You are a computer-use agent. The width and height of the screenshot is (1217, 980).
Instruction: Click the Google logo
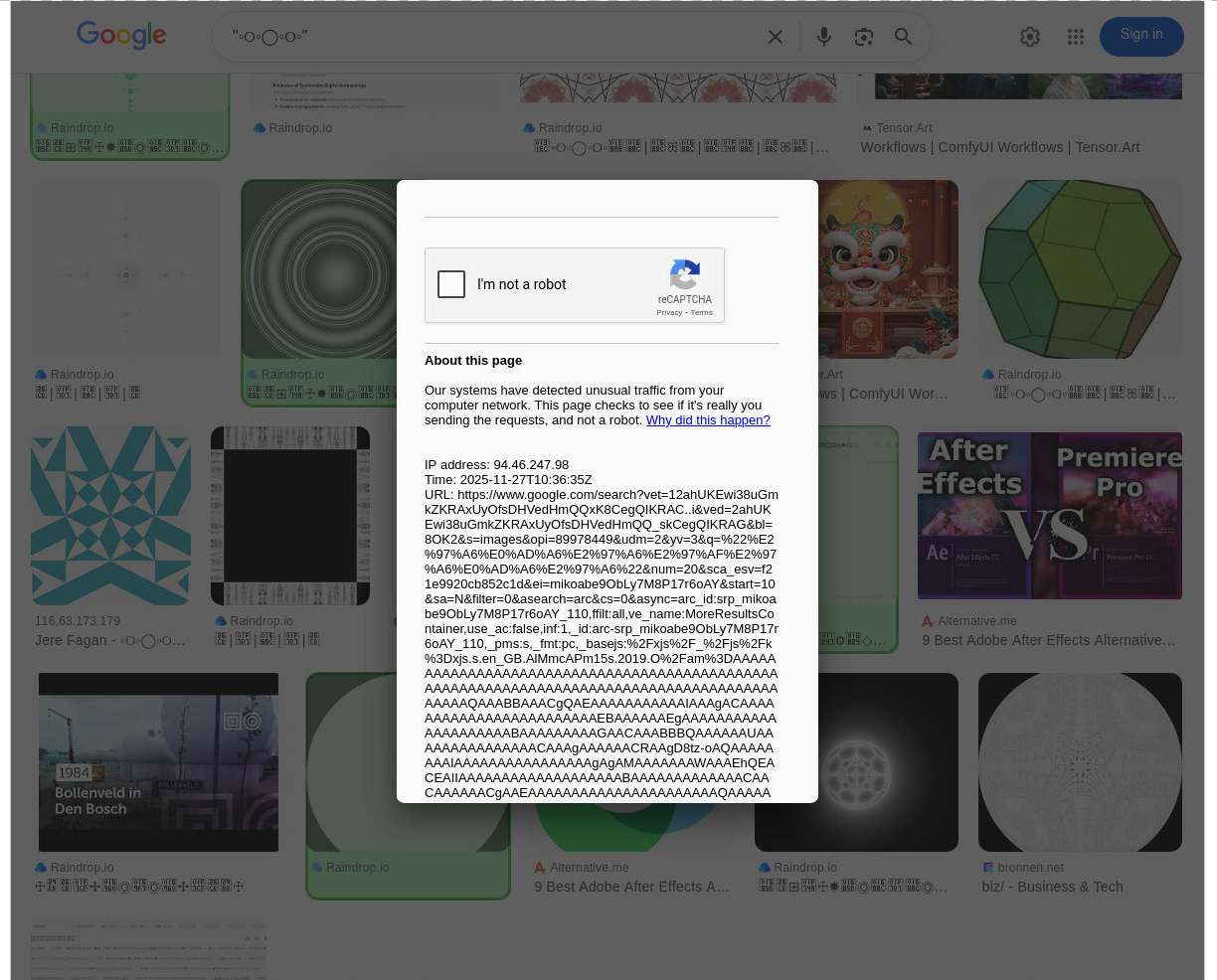(x=121, y=36)
